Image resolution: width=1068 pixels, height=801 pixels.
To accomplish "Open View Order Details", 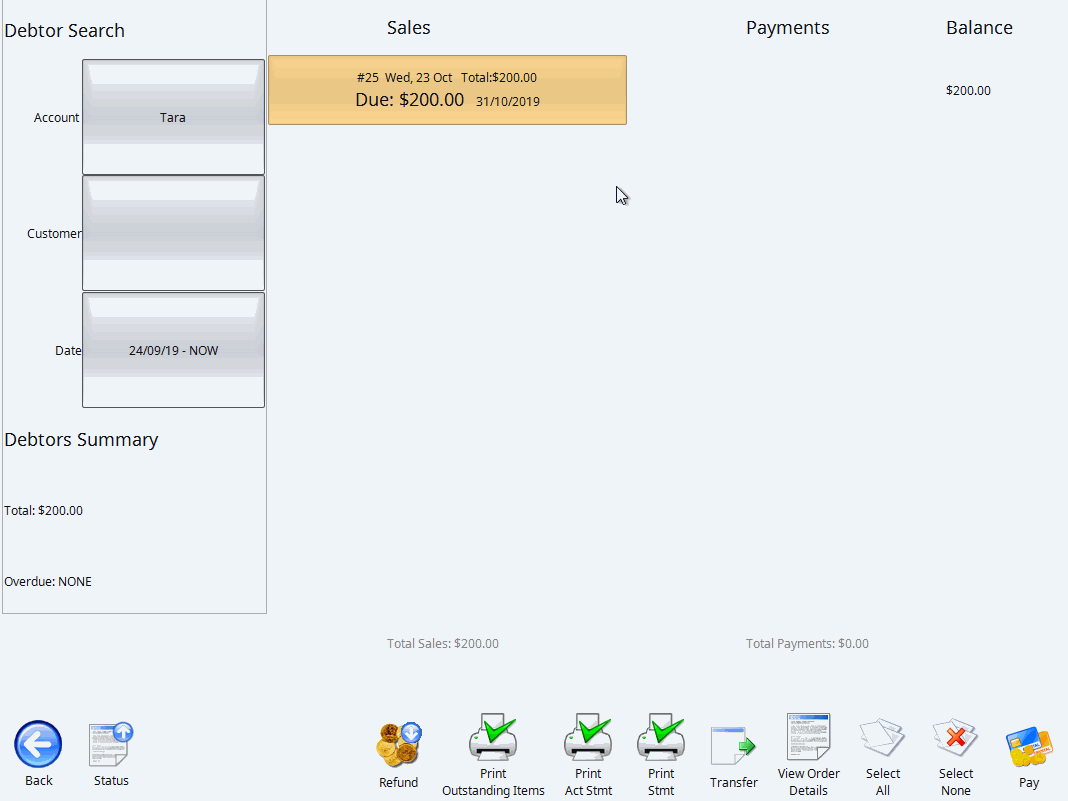I will (x=808, y=737).
